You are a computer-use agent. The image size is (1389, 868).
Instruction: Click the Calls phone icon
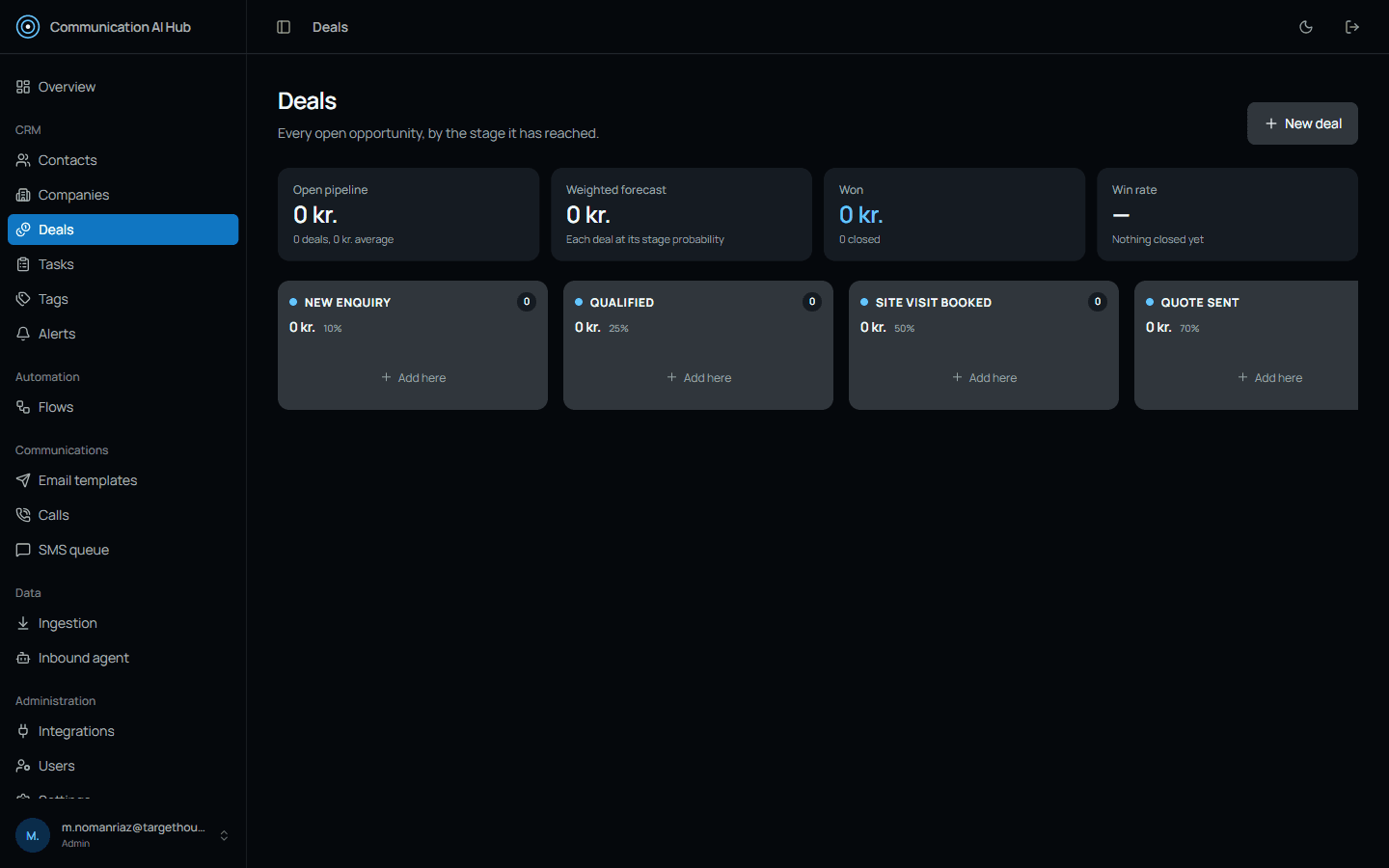(23, 515)
